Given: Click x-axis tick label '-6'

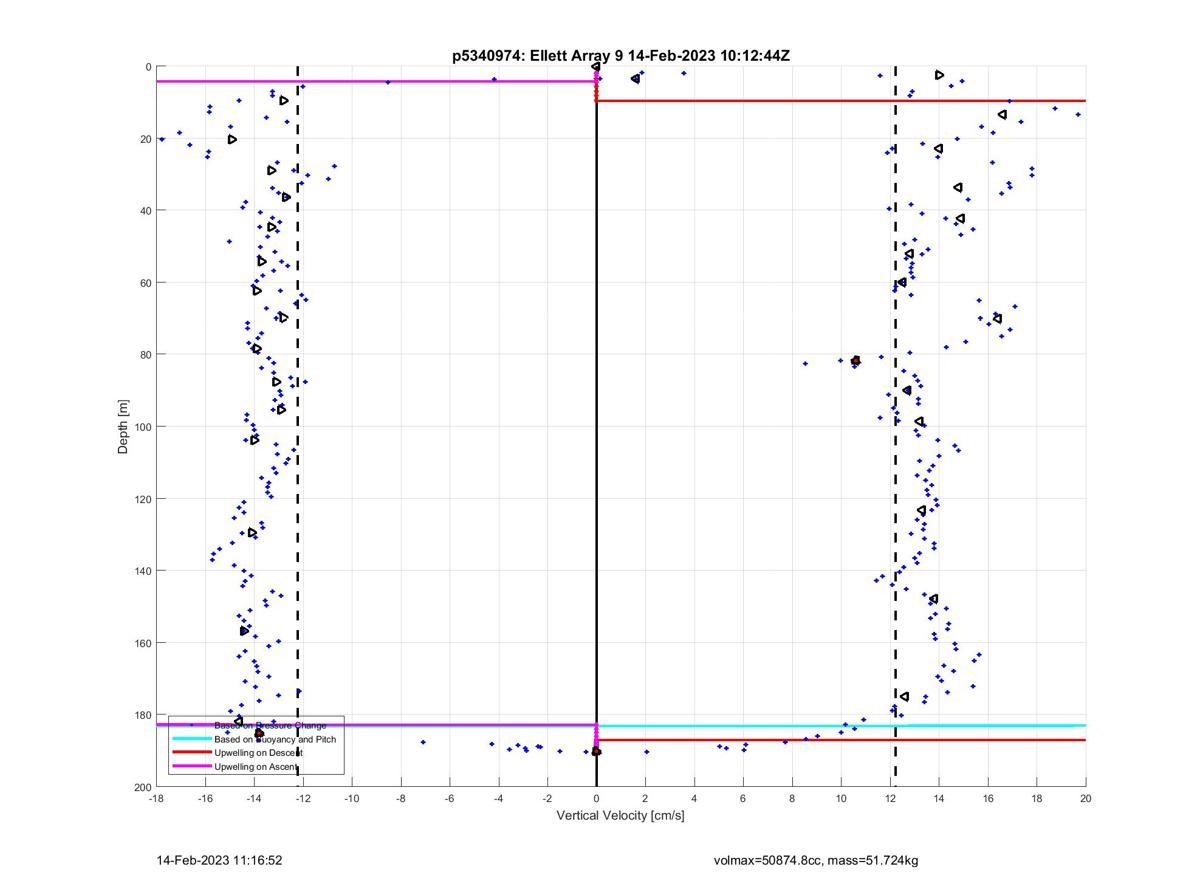Looking at the screenshot, I should click(x=450, y=798).
